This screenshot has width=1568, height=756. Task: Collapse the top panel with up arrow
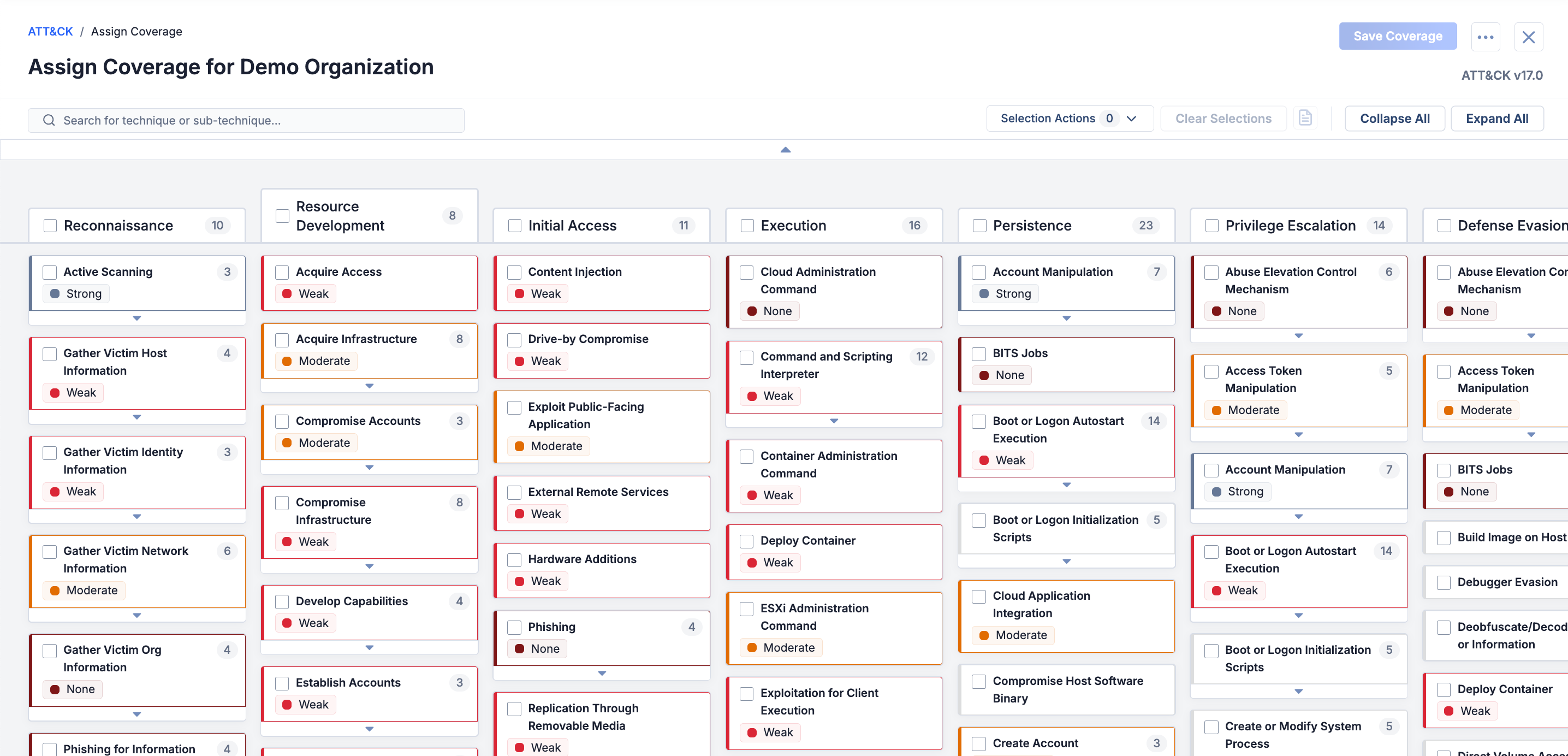pos(785,150)
